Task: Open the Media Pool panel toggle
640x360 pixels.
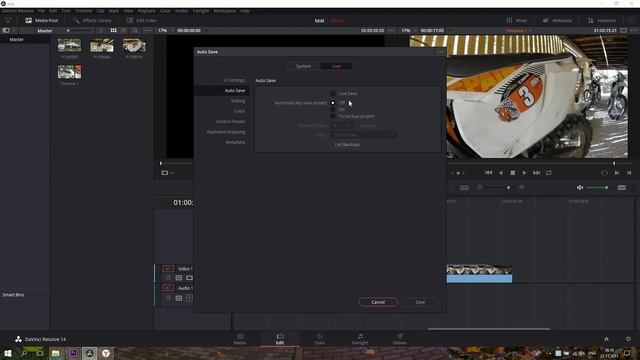Action: [41, 20]
